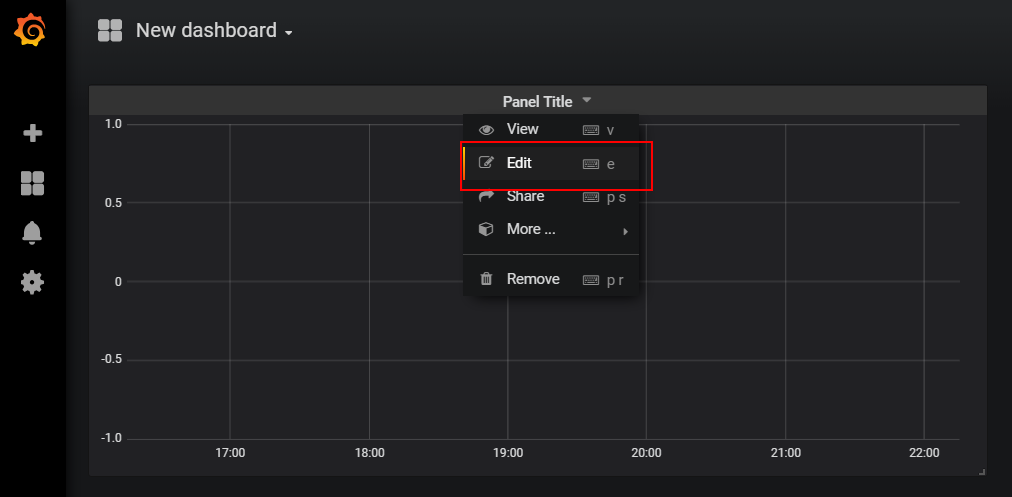
Task: Click the cube icon beside More
Action: point(486,229)
